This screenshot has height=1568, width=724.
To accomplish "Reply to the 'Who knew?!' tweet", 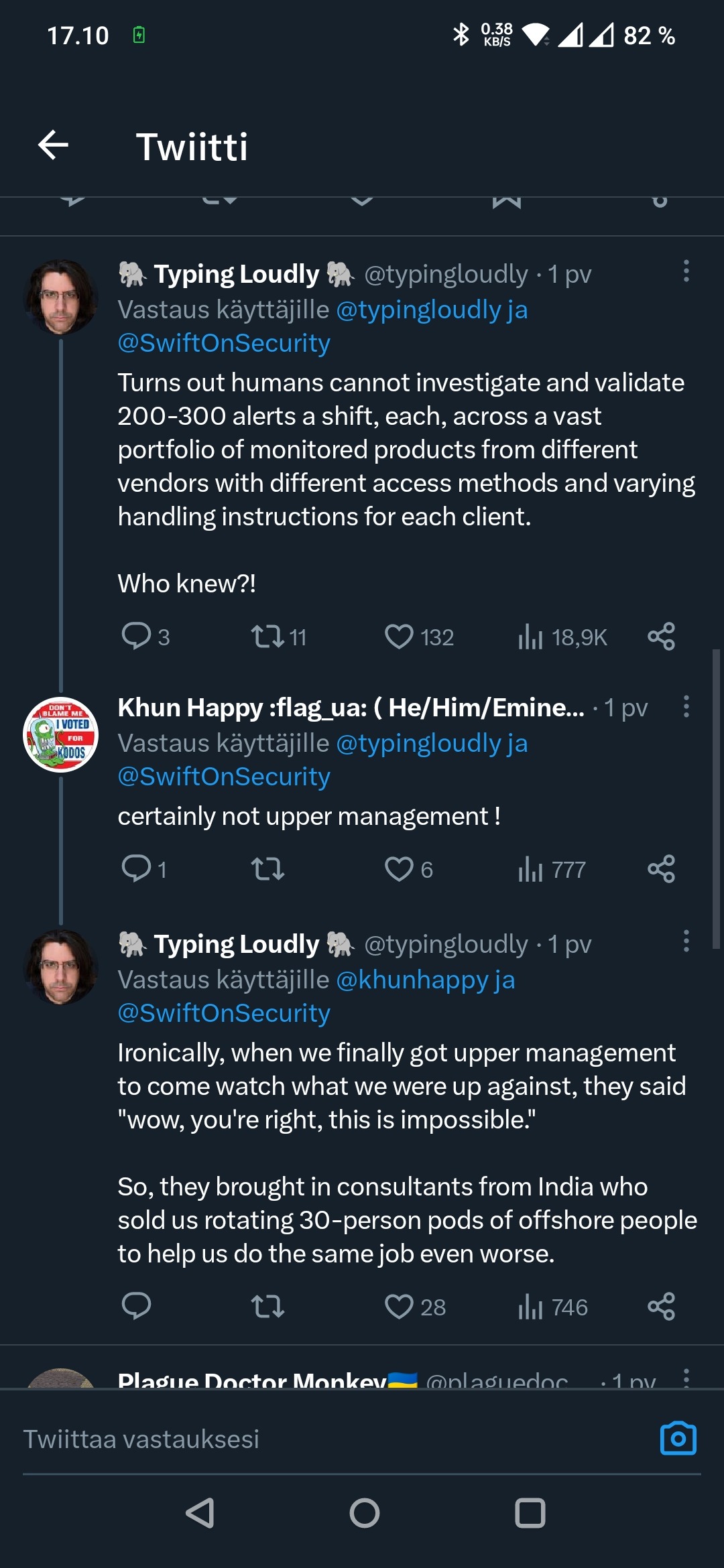I will coord(136,636).
